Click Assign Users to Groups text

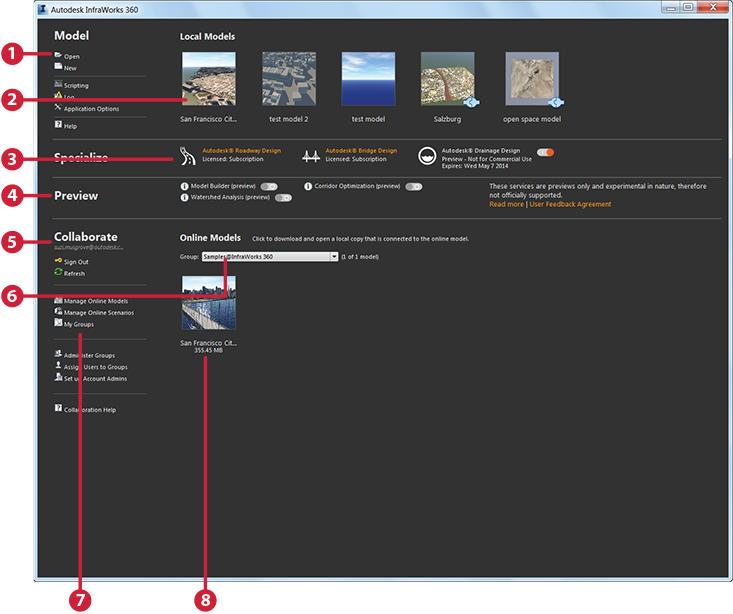tap(95, 367)
